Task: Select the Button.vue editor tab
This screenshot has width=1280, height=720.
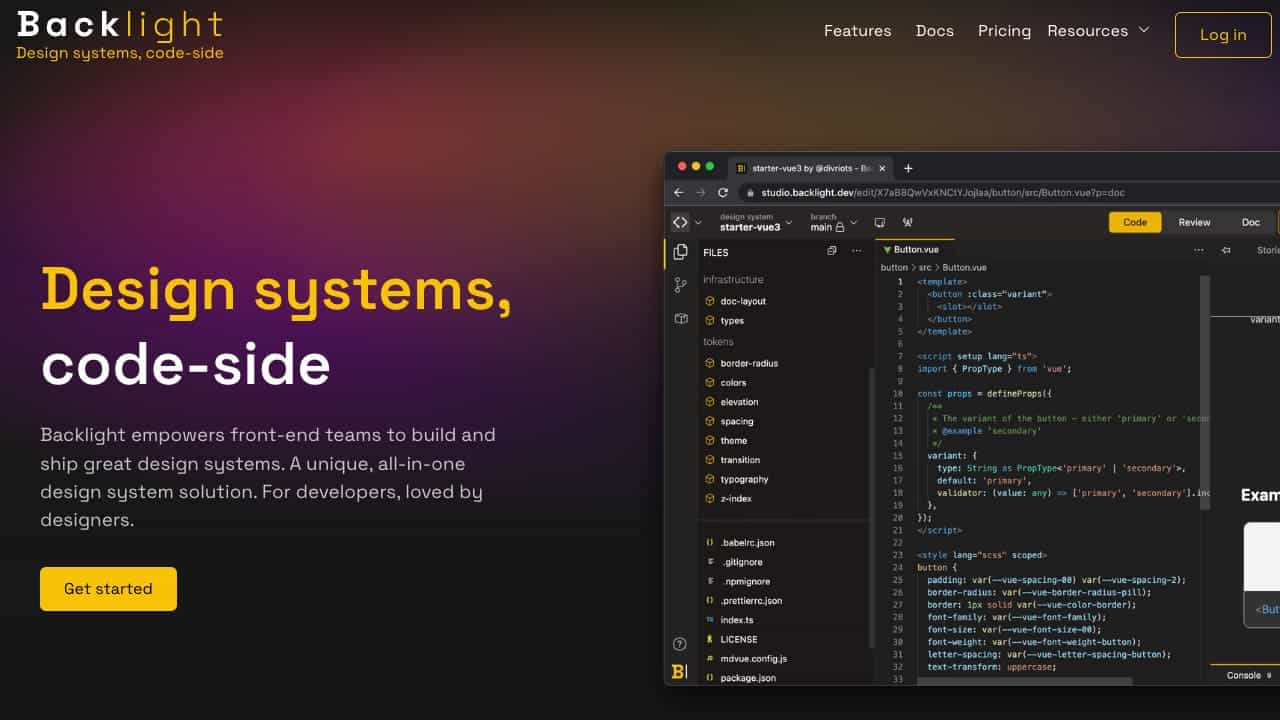Action: pos(915,250)
